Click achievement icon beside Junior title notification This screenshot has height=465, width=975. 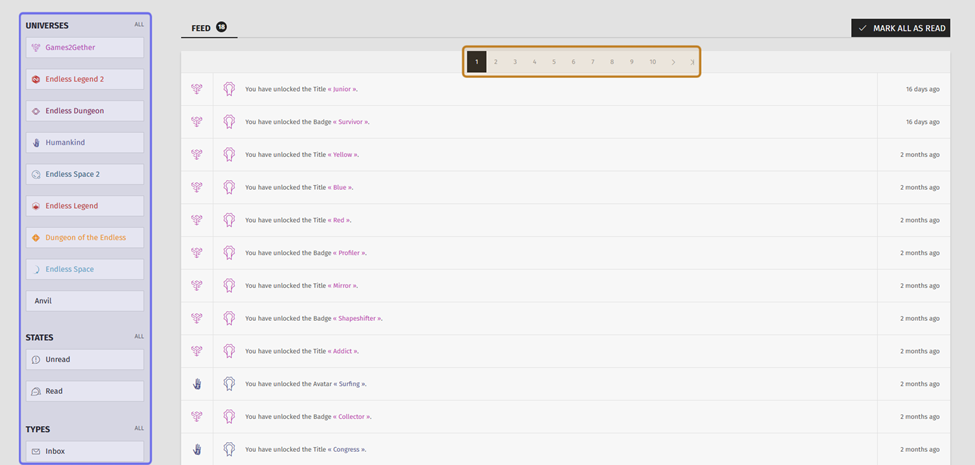tap(229, 89)
